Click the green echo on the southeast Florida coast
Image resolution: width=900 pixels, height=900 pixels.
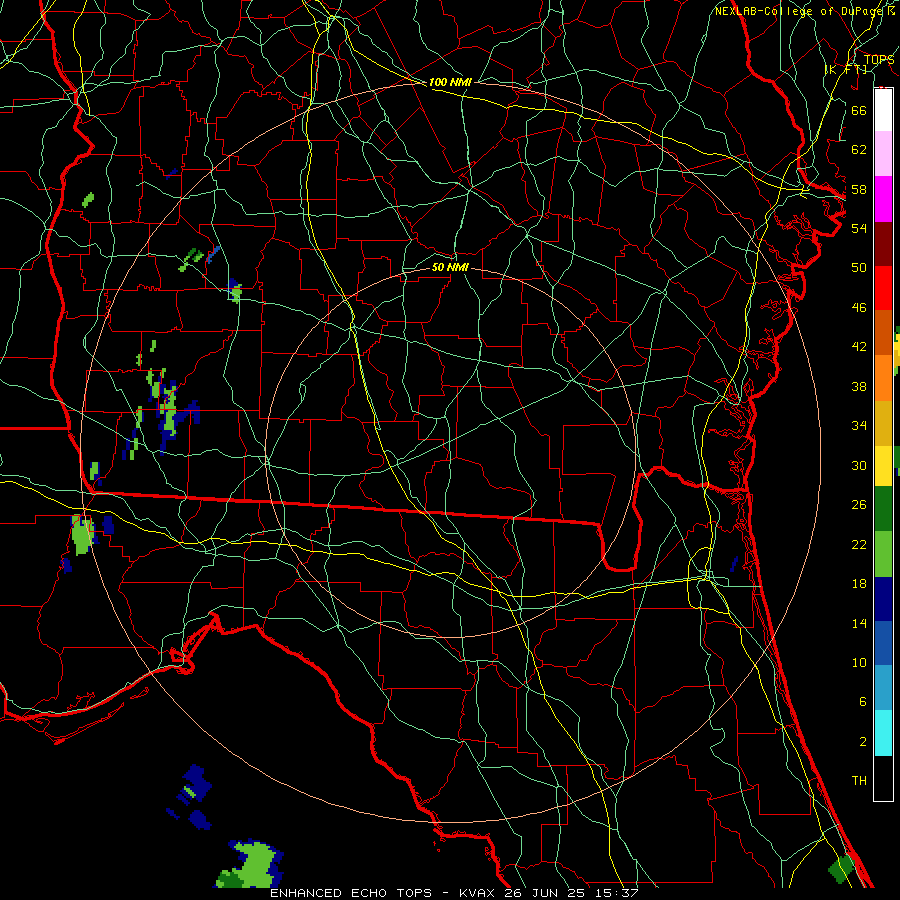click(x=842, y=868)
